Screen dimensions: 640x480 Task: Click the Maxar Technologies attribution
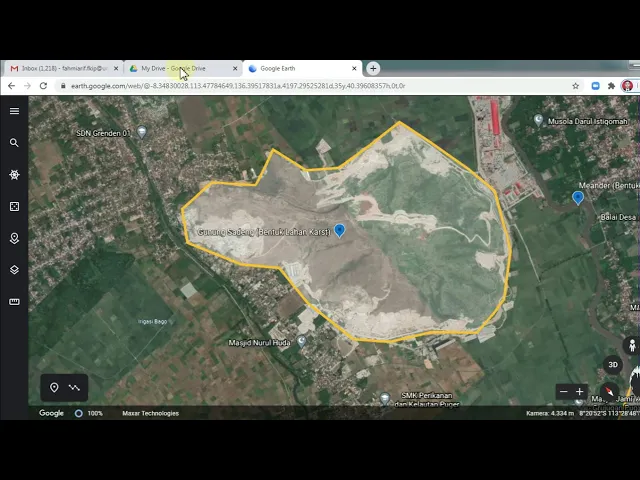(x=151, y=413)
